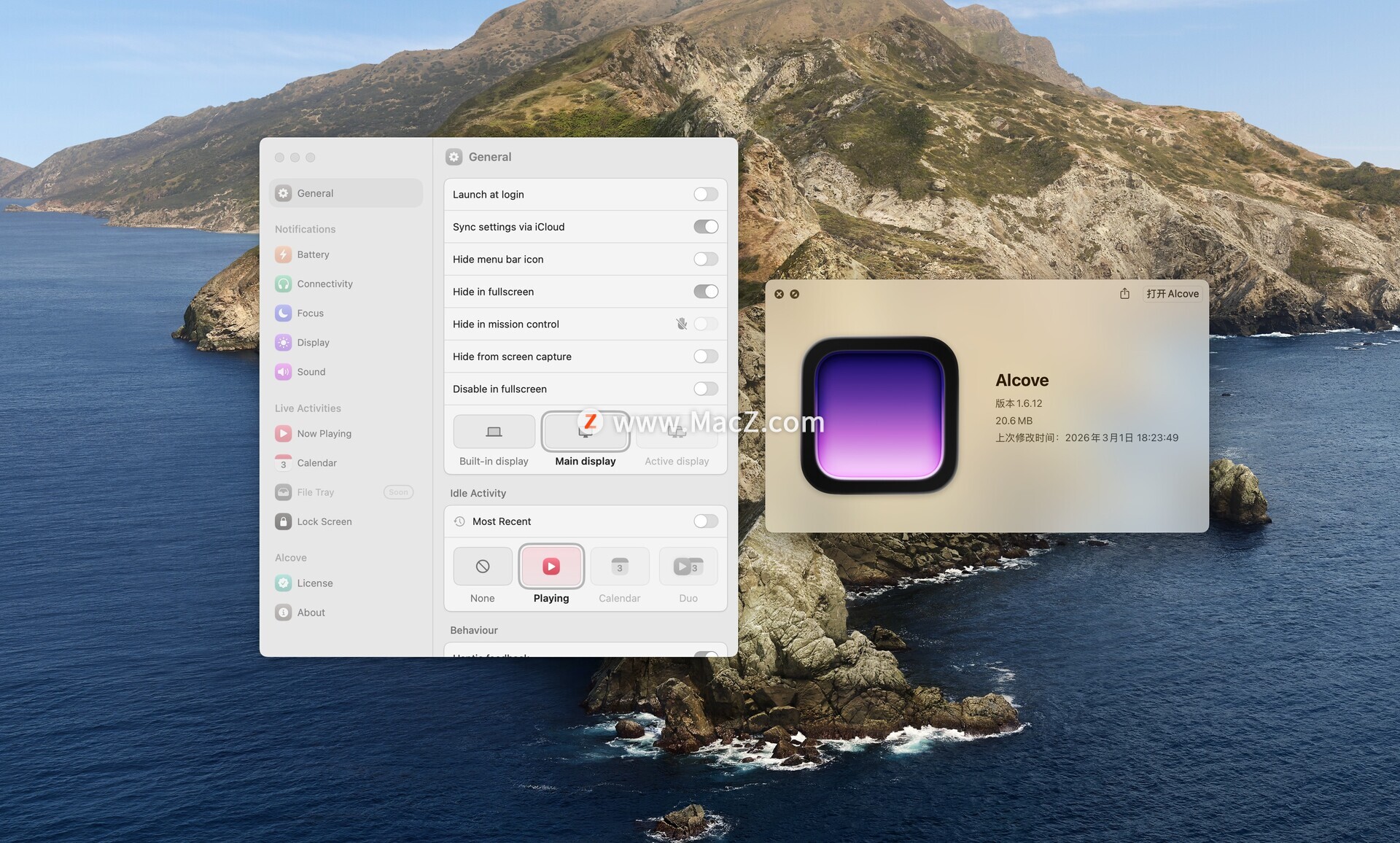Click the Alcove purple app icon thumbnail

pos(879,414)
